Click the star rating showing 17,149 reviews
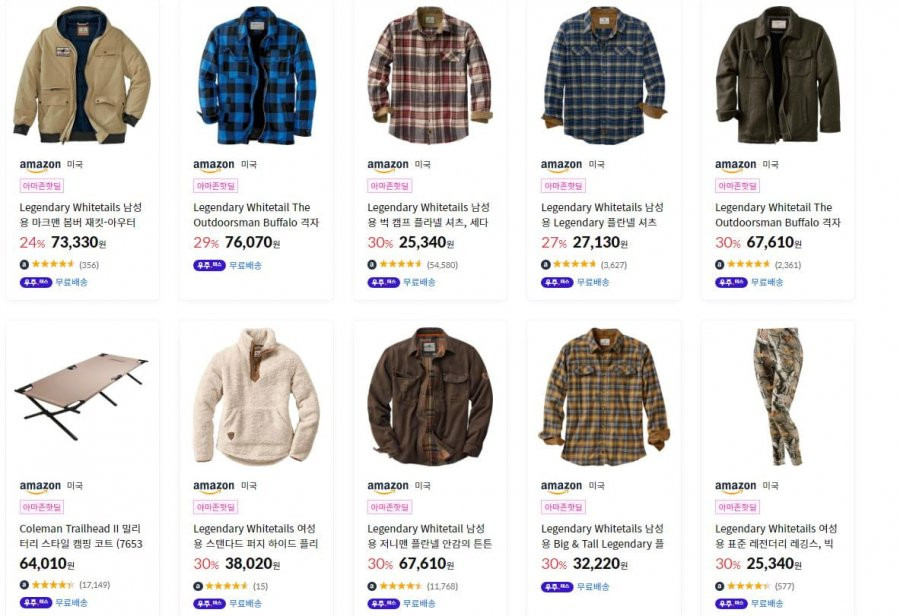 [53, 585]
